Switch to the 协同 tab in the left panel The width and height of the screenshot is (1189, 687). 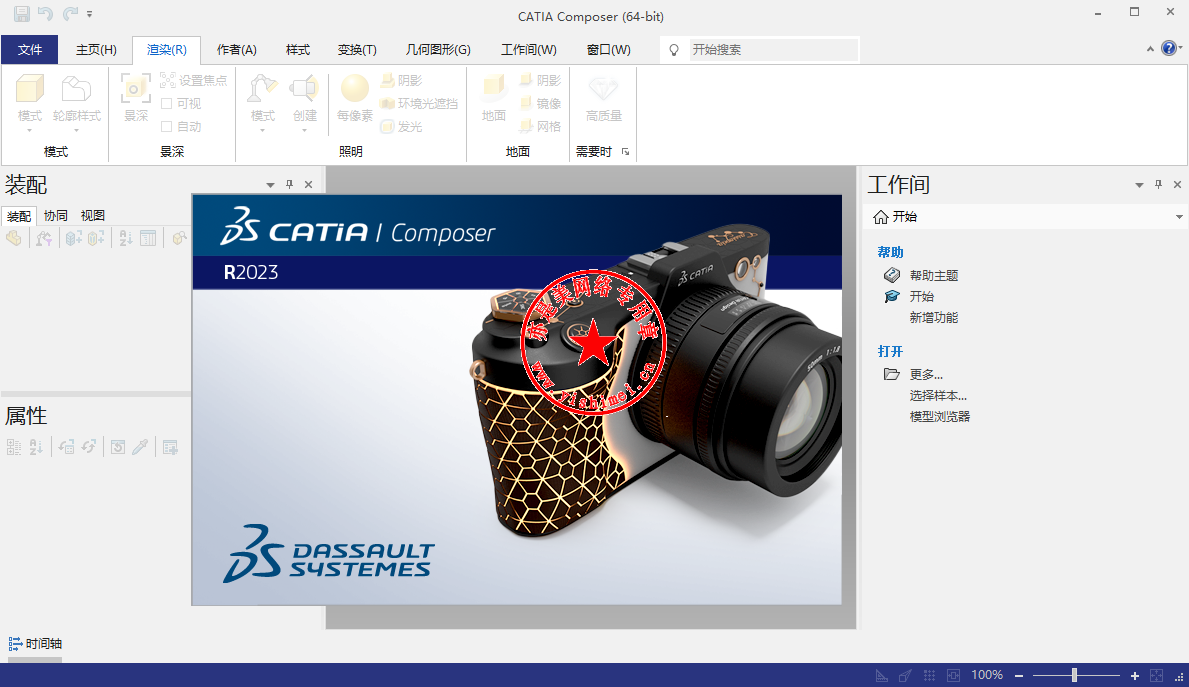click(55, 216)
